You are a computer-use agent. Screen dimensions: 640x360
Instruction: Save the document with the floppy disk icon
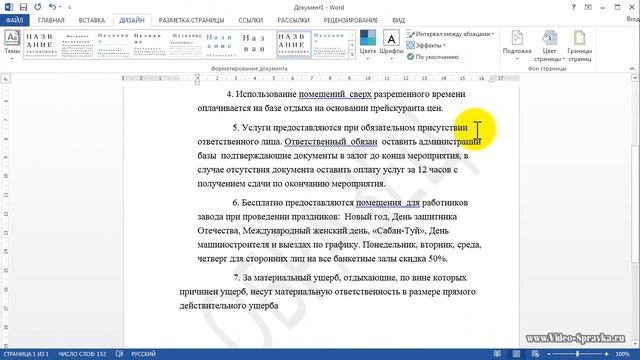(23, 7)
